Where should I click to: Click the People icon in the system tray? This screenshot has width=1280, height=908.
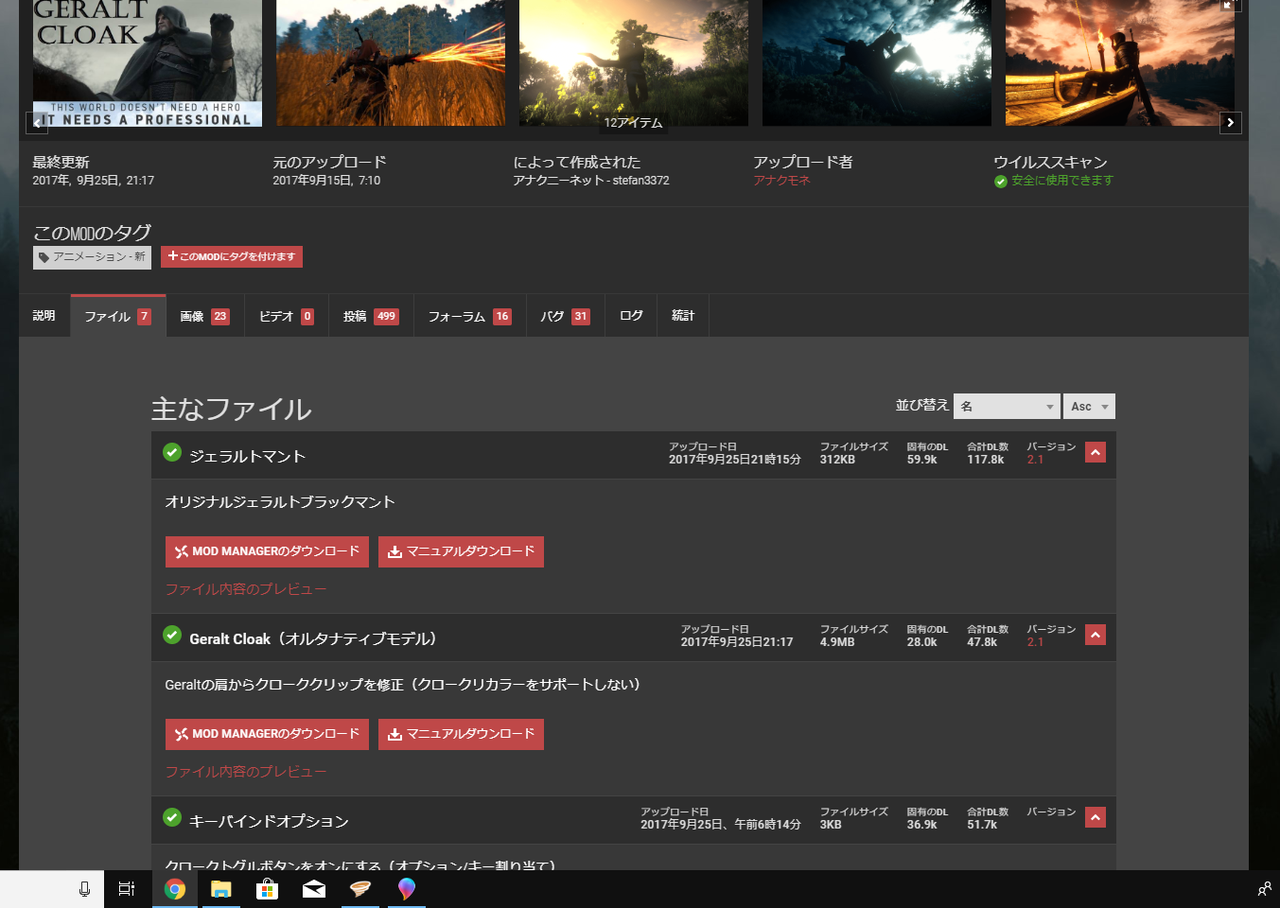(1264, 889)
